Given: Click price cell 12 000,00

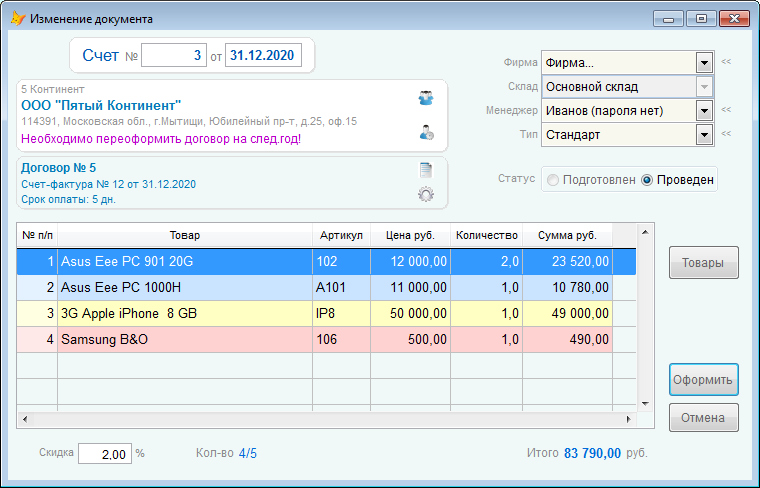Looking at the screenshot, I should click(x=411, y=262).
